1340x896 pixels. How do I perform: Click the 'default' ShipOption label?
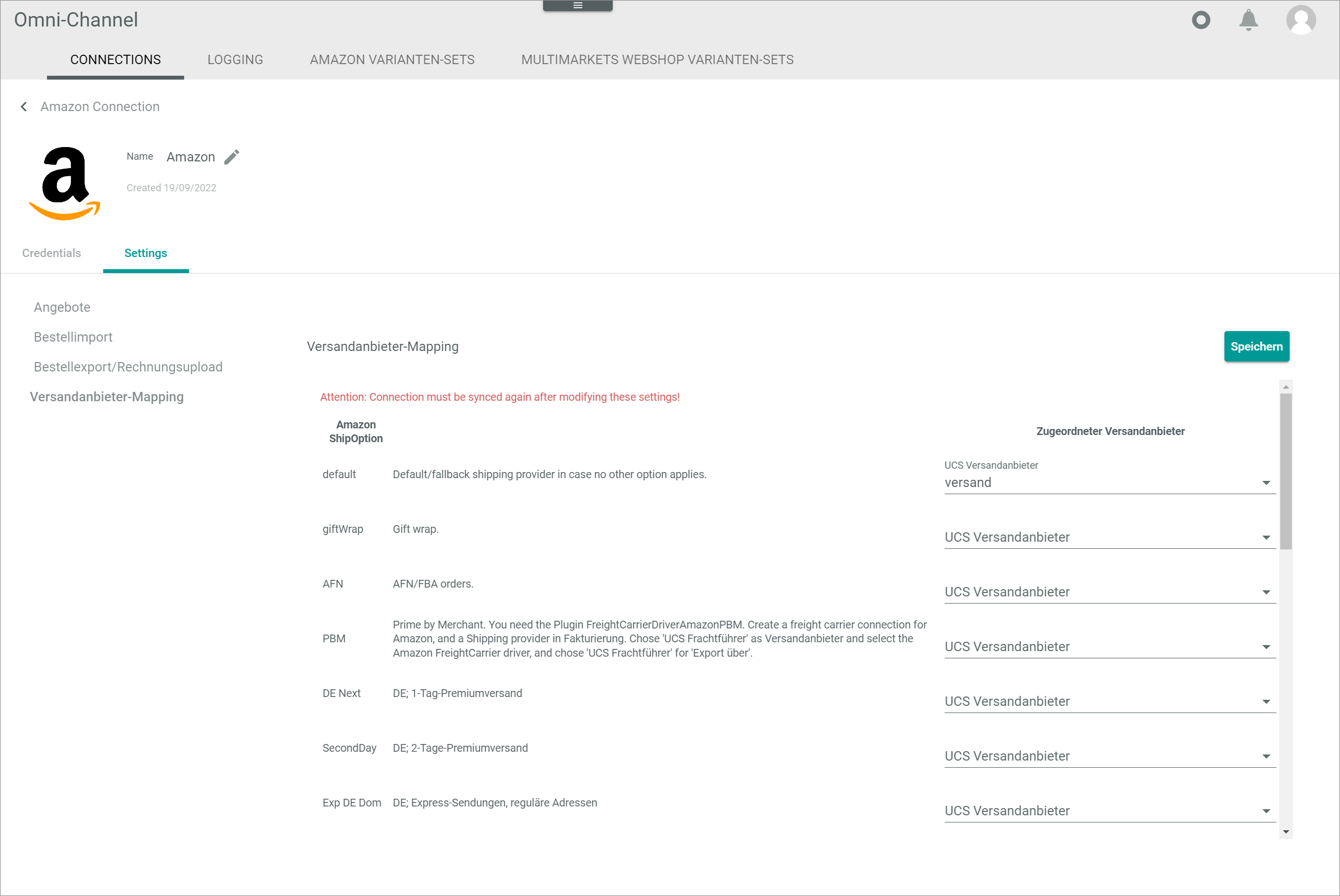point(339,474)
